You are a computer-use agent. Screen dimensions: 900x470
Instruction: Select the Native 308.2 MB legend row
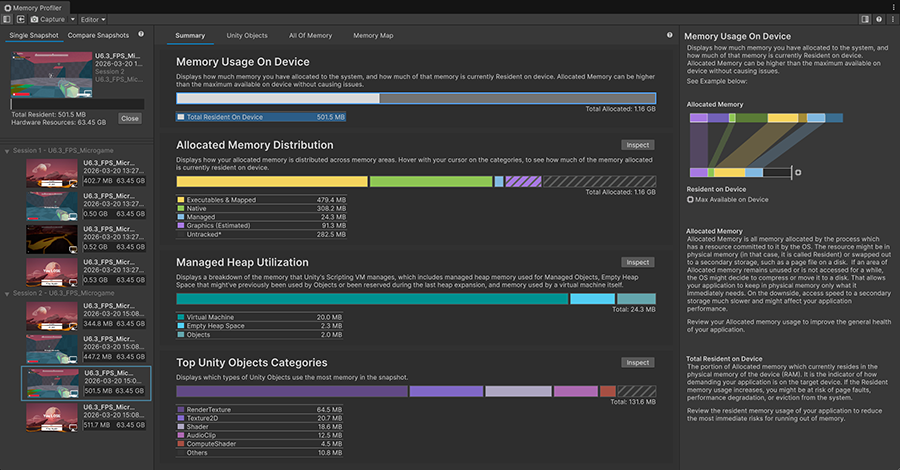pos(261,208)
